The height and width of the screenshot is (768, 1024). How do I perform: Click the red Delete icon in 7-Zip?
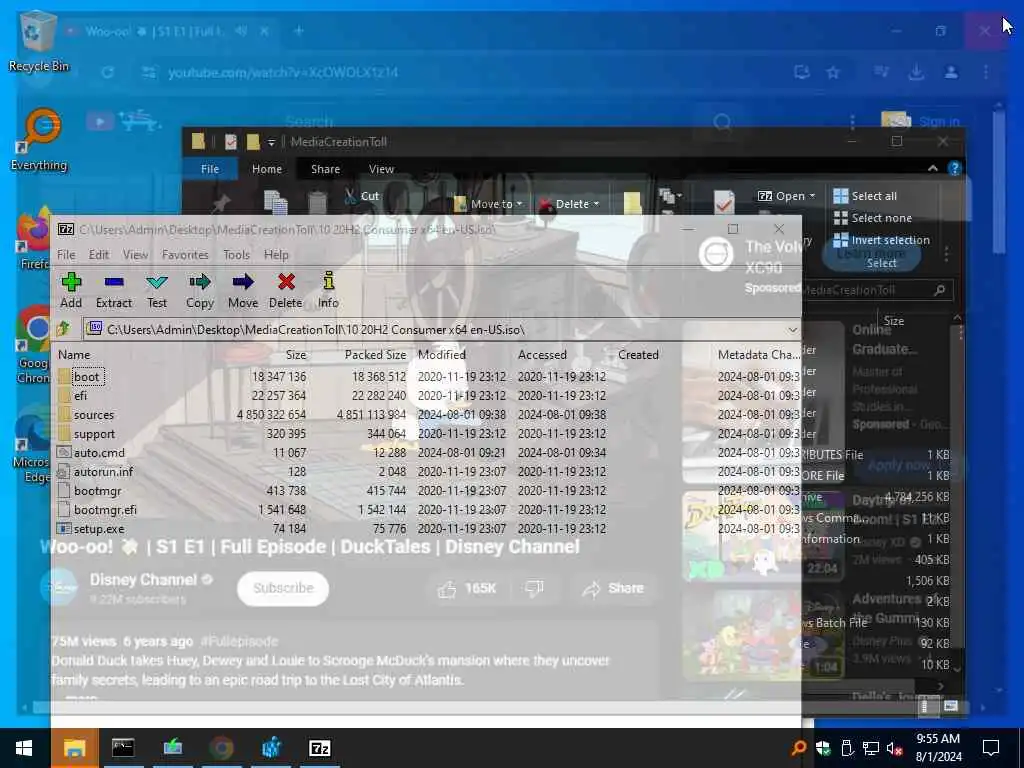point(285,291)
